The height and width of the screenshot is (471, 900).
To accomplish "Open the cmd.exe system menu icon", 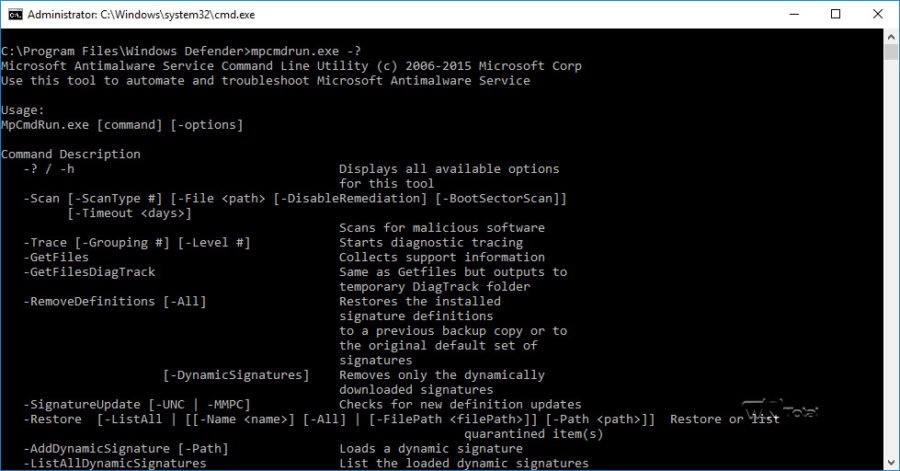I will (x=15, y=14).
